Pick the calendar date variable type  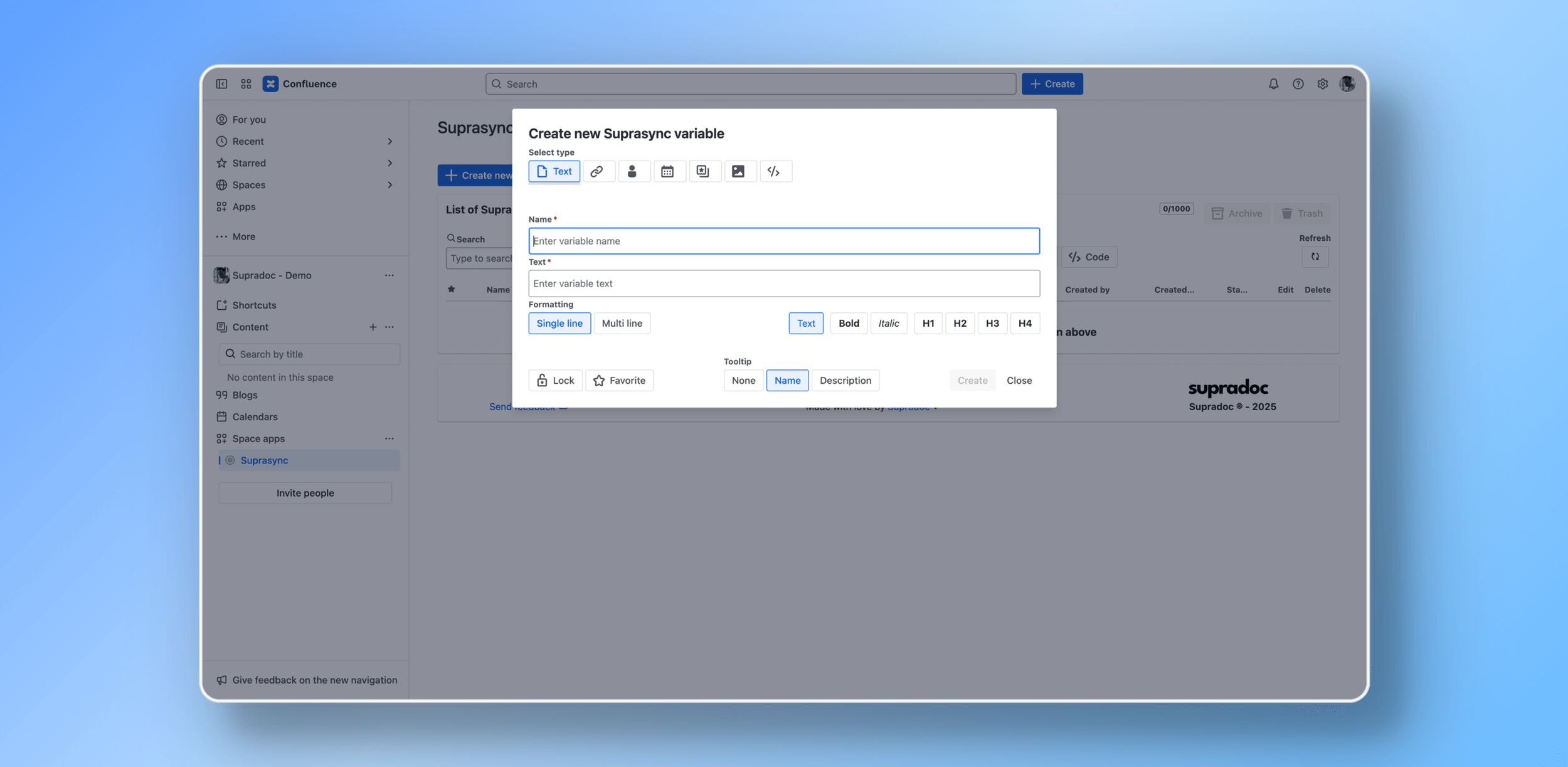tap(667, 171)
